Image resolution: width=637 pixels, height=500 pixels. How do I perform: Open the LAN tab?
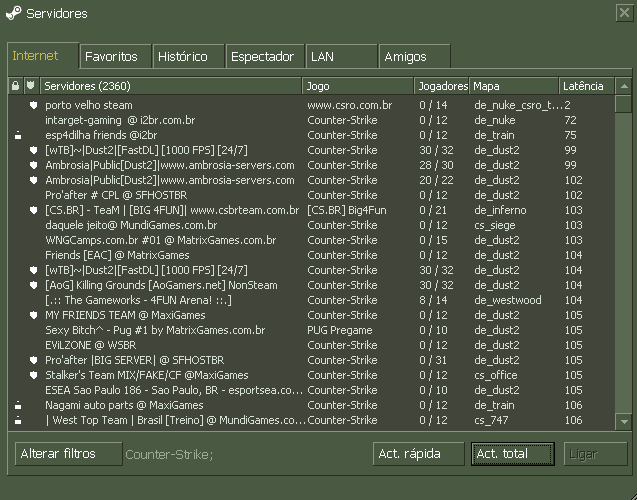coord(342,56)
